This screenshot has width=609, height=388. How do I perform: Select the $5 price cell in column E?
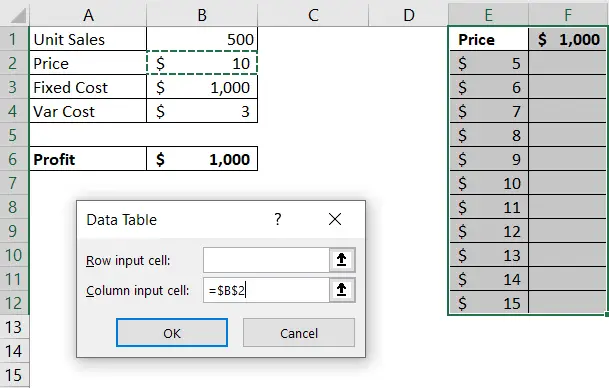coord(489,63)
